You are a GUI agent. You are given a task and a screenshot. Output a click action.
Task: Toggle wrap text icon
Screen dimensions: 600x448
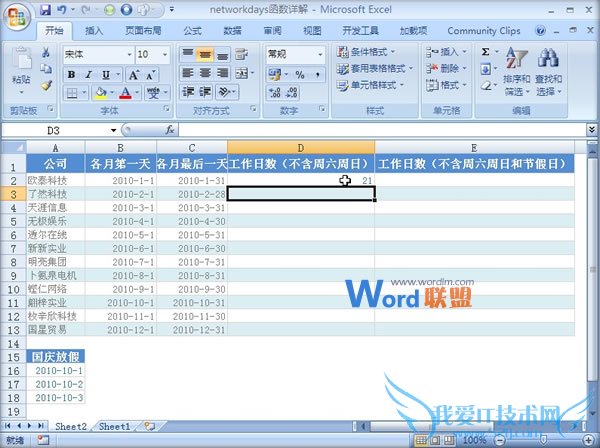point(241,54)
